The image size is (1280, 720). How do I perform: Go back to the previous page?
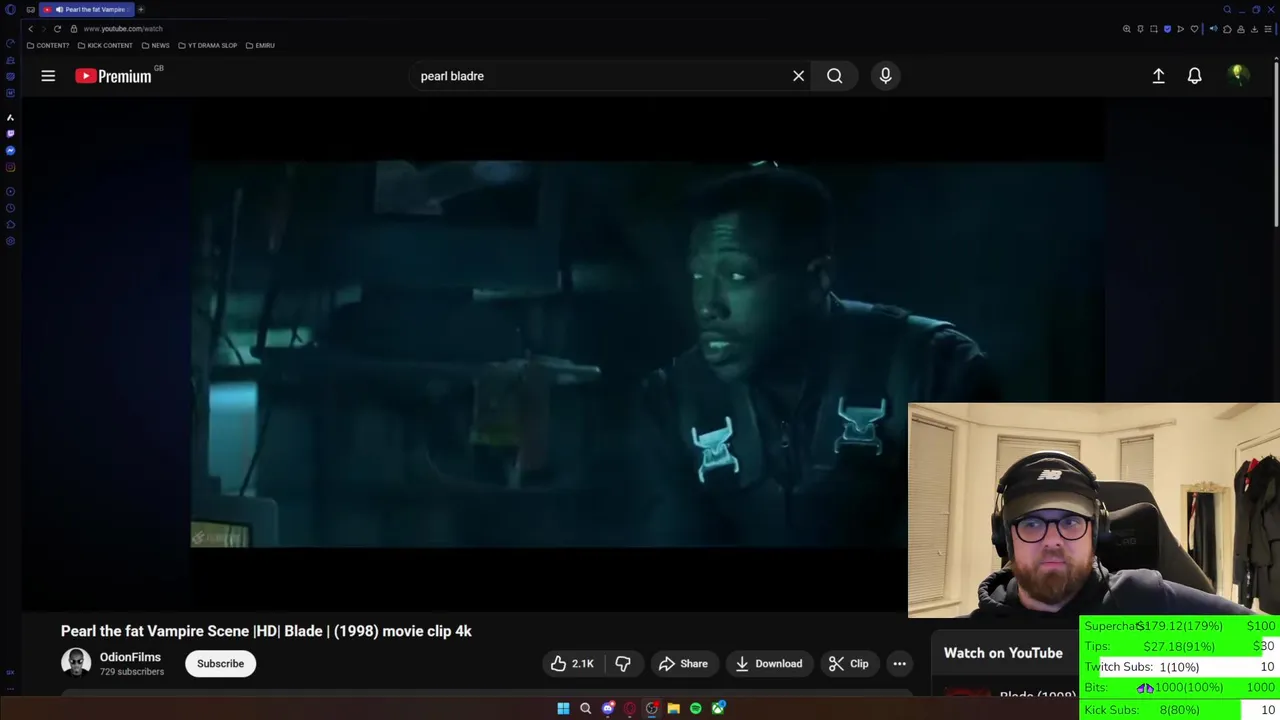coord(31,29)
